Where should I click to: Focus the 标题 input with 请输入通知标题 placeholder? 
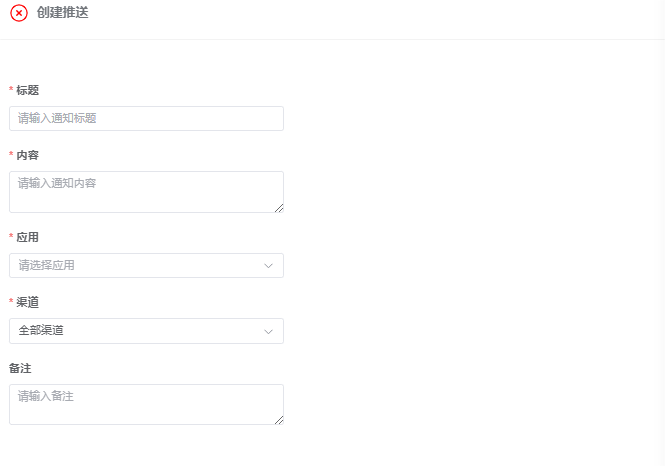[146, 118]
